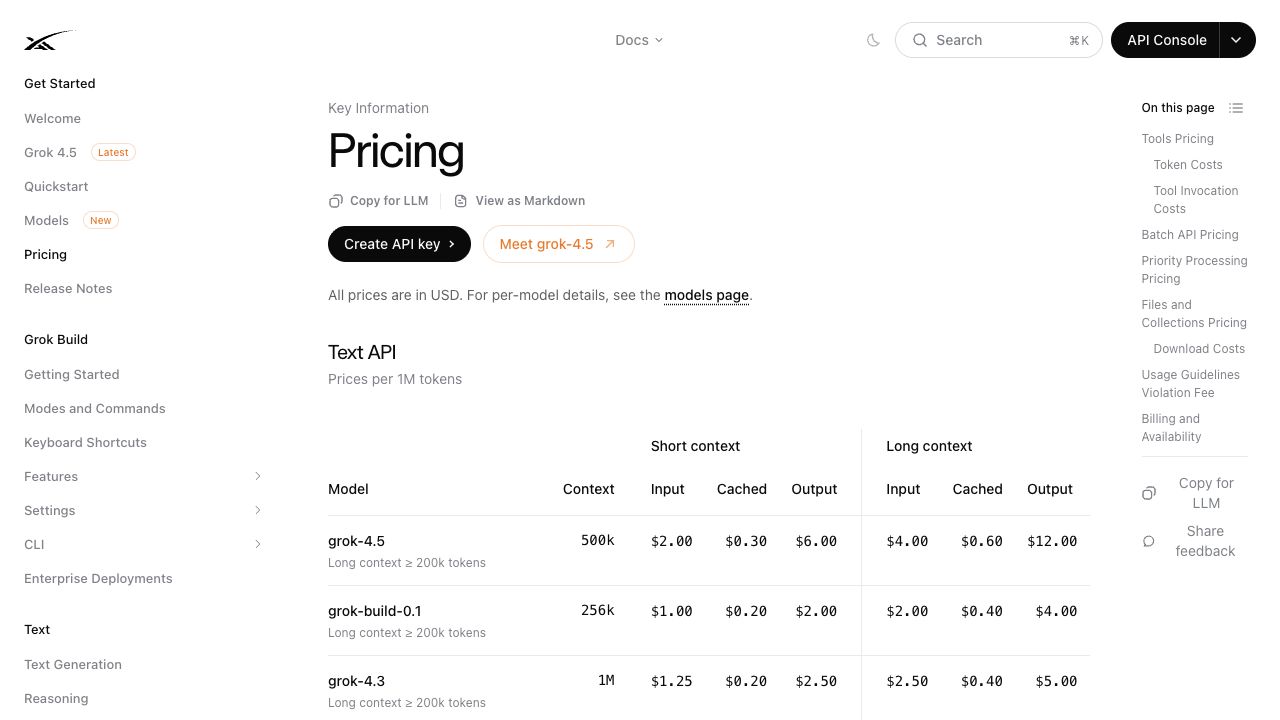Click the 500k context value

pyautogui.click(x=598, y=540)
